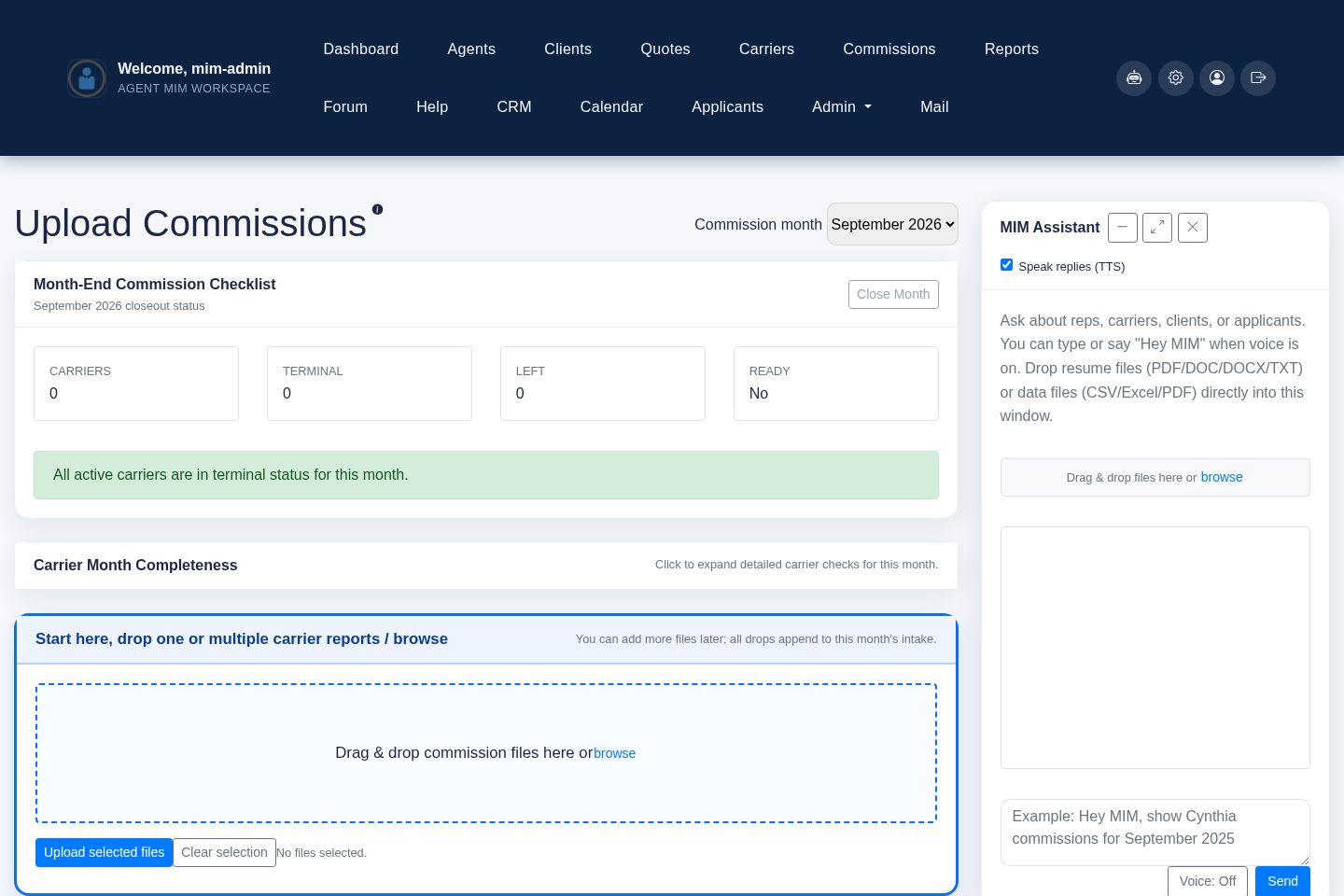Click the READY status card
The image size is (1344, 896).
point(836,384)
